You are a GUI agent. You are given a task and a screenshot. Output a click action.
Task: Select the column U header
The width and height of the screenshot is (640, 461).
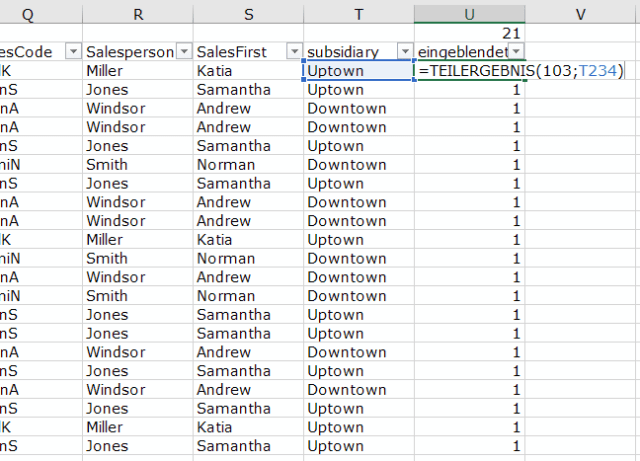[x=470, y=11]
